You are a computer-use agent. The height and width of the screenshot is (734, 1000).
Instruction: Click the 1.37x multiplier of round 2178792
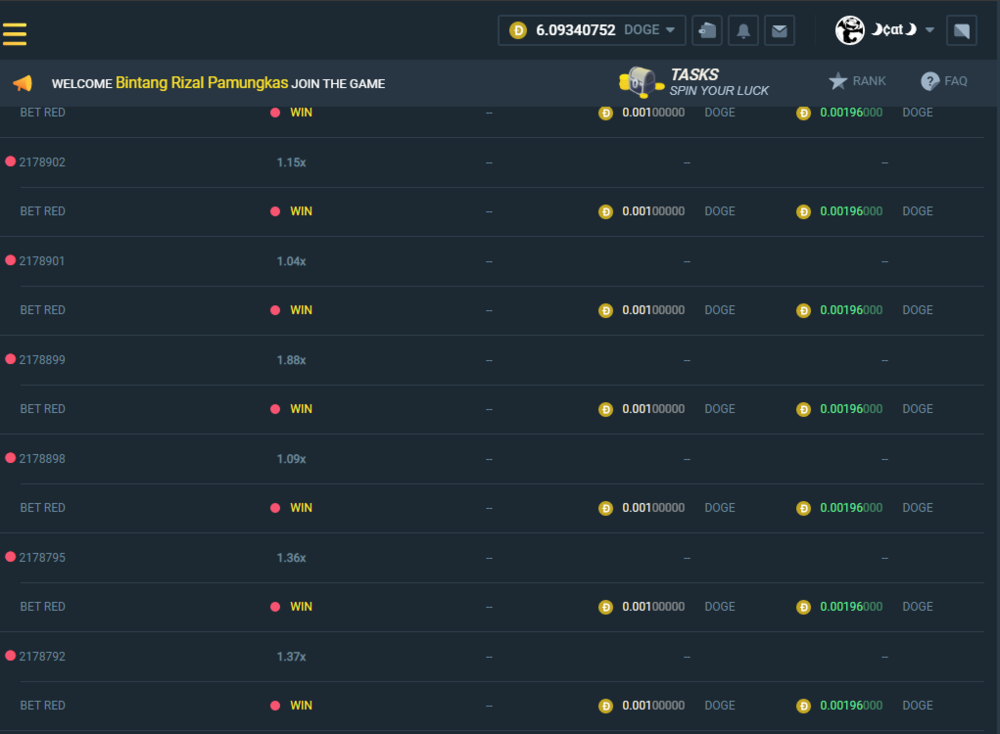(x=291, y=657)
